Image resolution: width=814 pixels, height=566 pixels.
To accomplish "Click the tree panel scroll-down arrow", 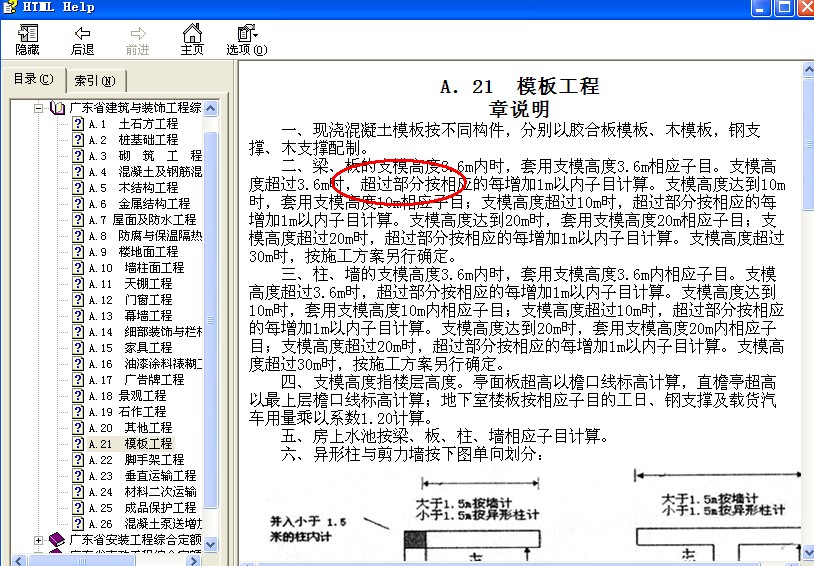I will click(211, 545).
